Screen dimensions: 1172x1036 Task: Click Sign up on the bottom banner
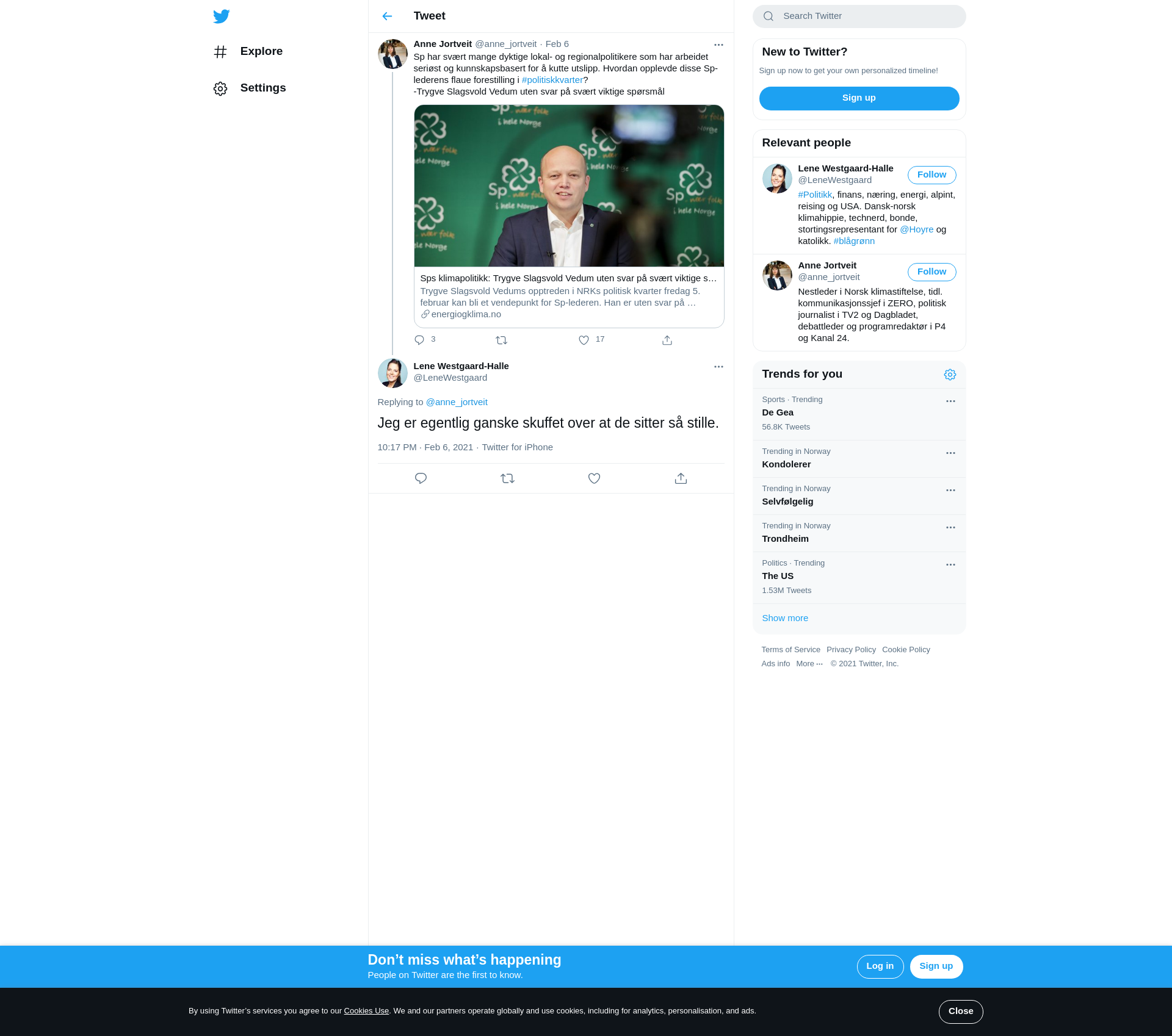936,966
